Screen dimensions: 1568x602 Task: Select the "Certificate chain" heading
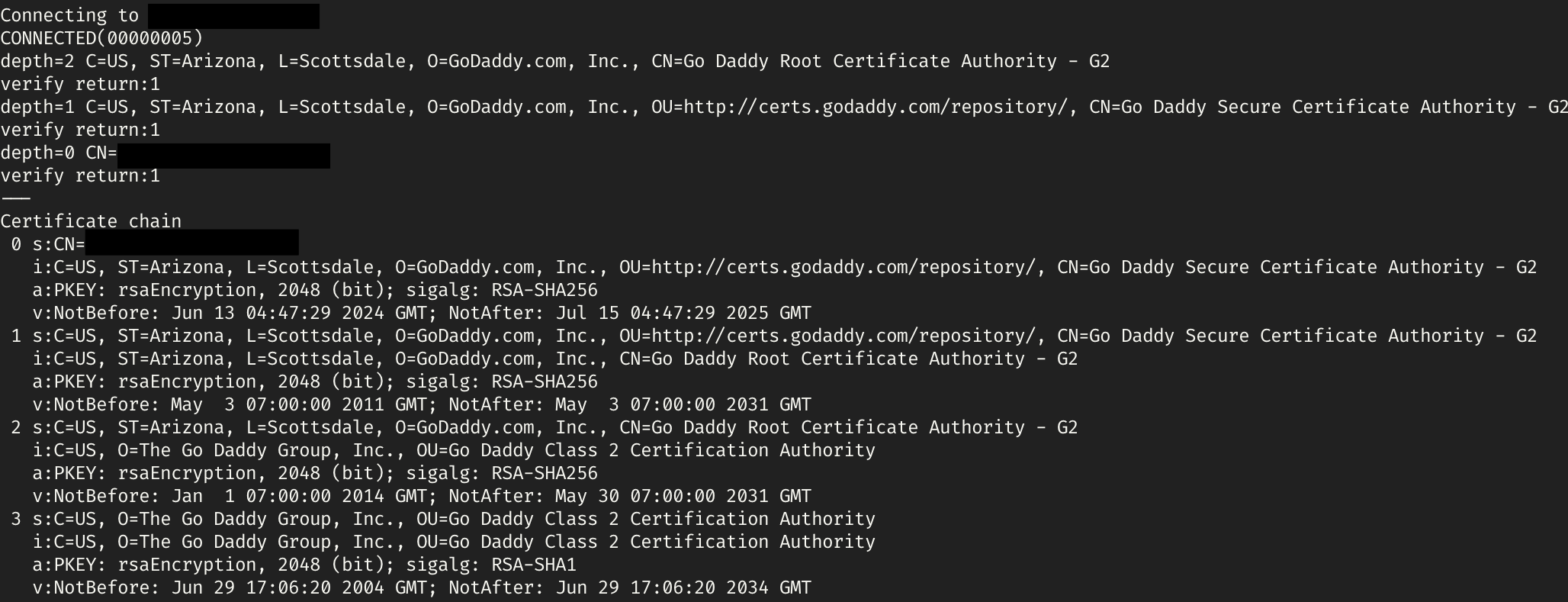coord(91,221)
